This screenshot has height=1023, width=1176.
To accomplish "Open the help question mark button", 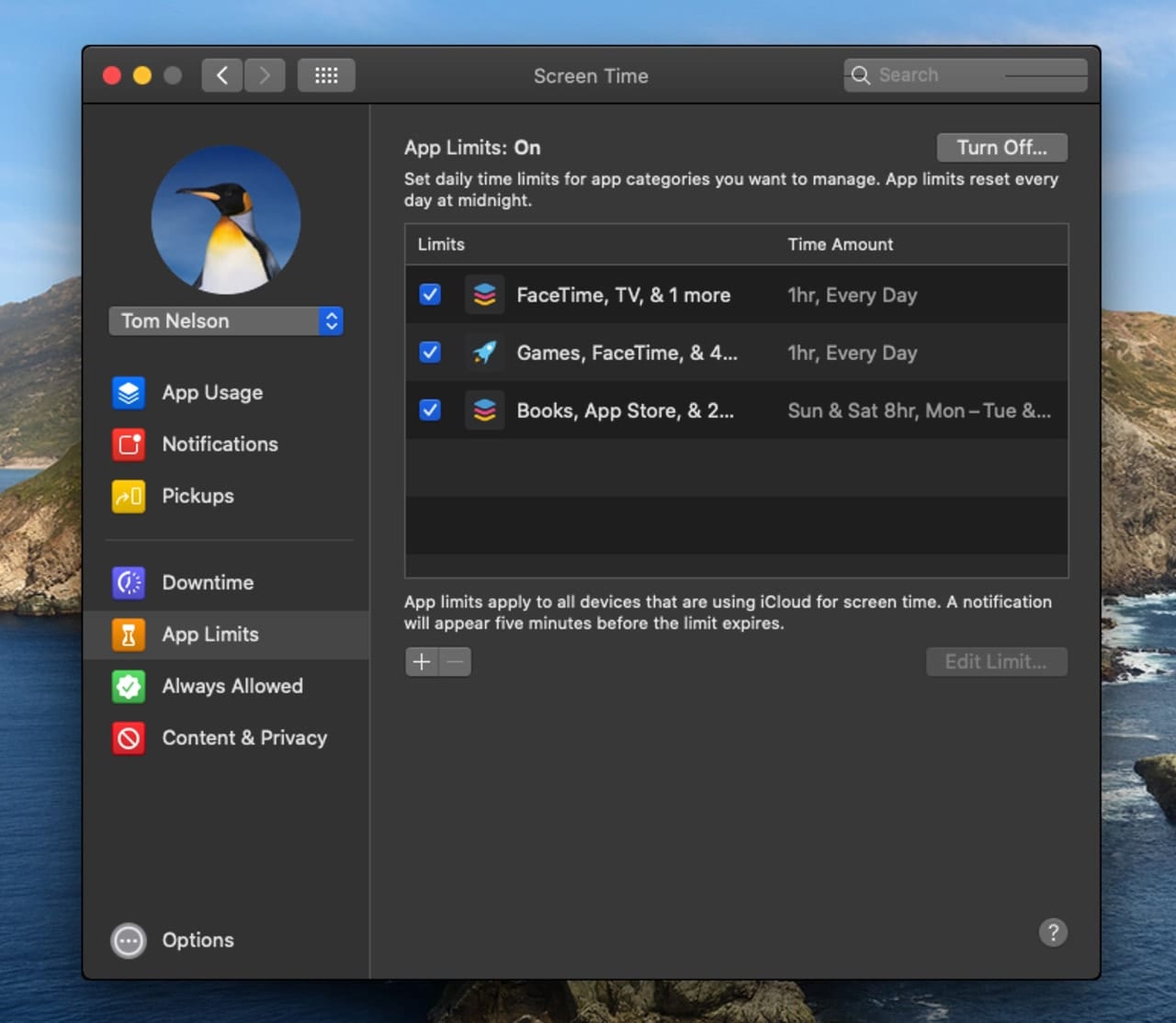I will (x=1053, y=933).
